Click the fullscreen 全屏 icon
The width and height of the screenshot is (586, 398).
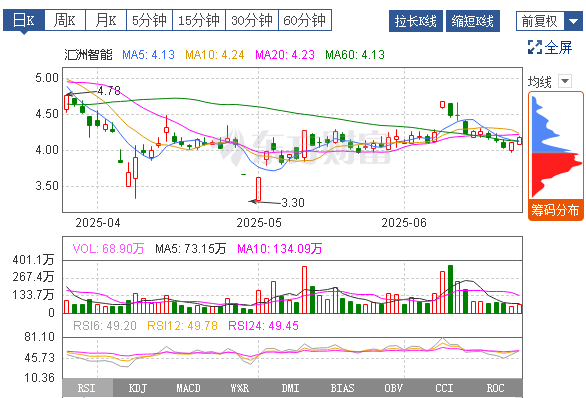[x=534, y=47]
